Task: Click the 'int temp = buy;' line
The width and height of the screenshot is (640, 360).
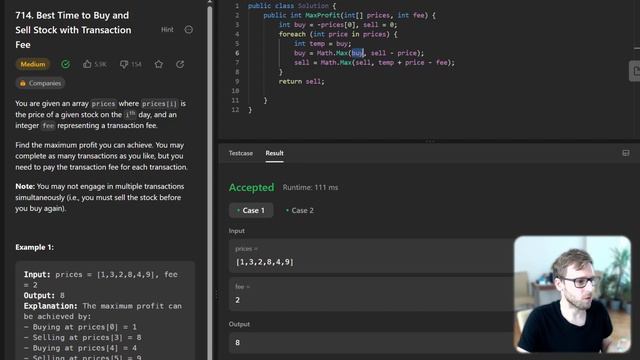Action: pos(322,44)
